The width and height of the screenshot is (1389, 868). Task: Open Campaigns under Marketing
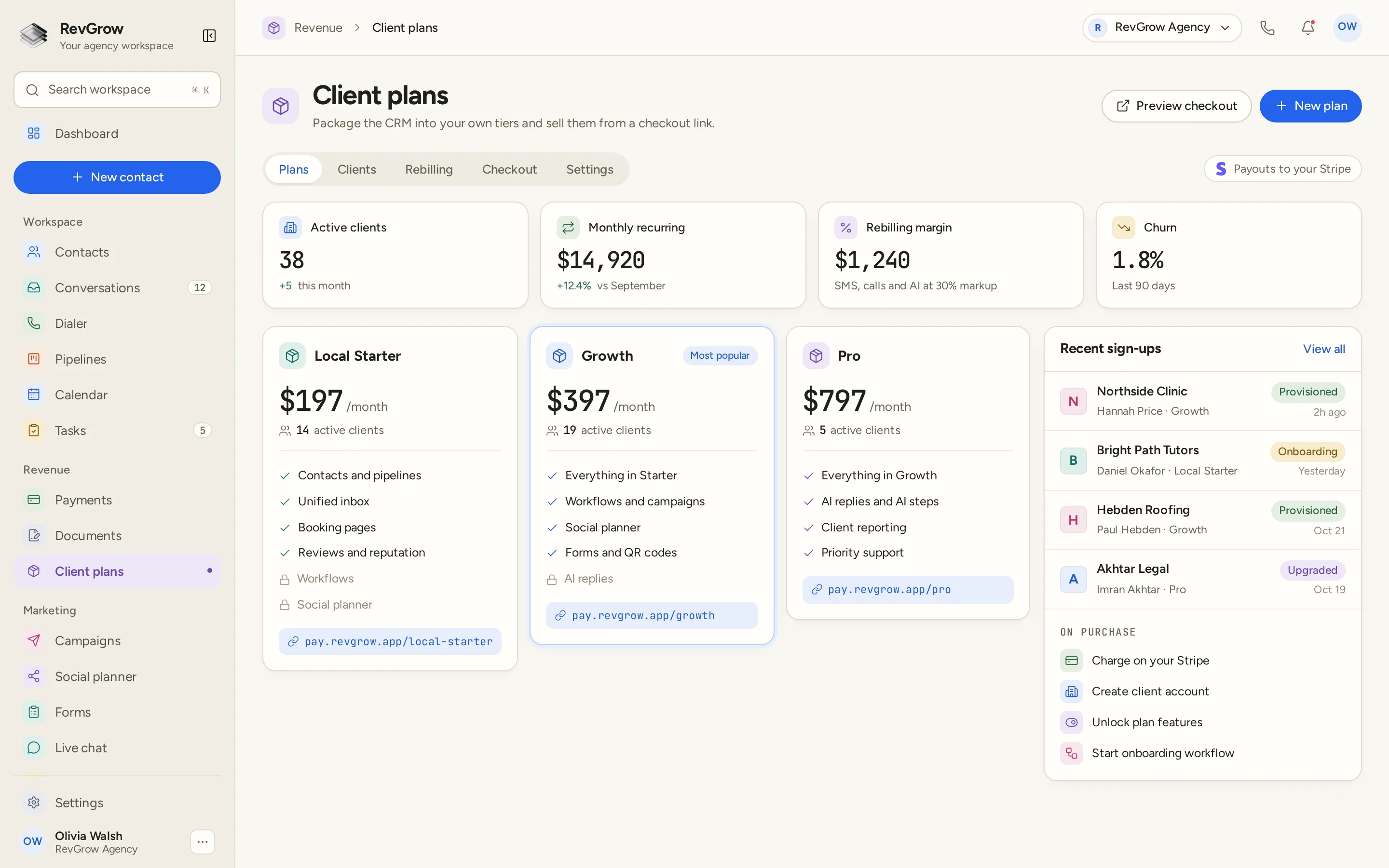pyautogui.click(x=117, y=641)
